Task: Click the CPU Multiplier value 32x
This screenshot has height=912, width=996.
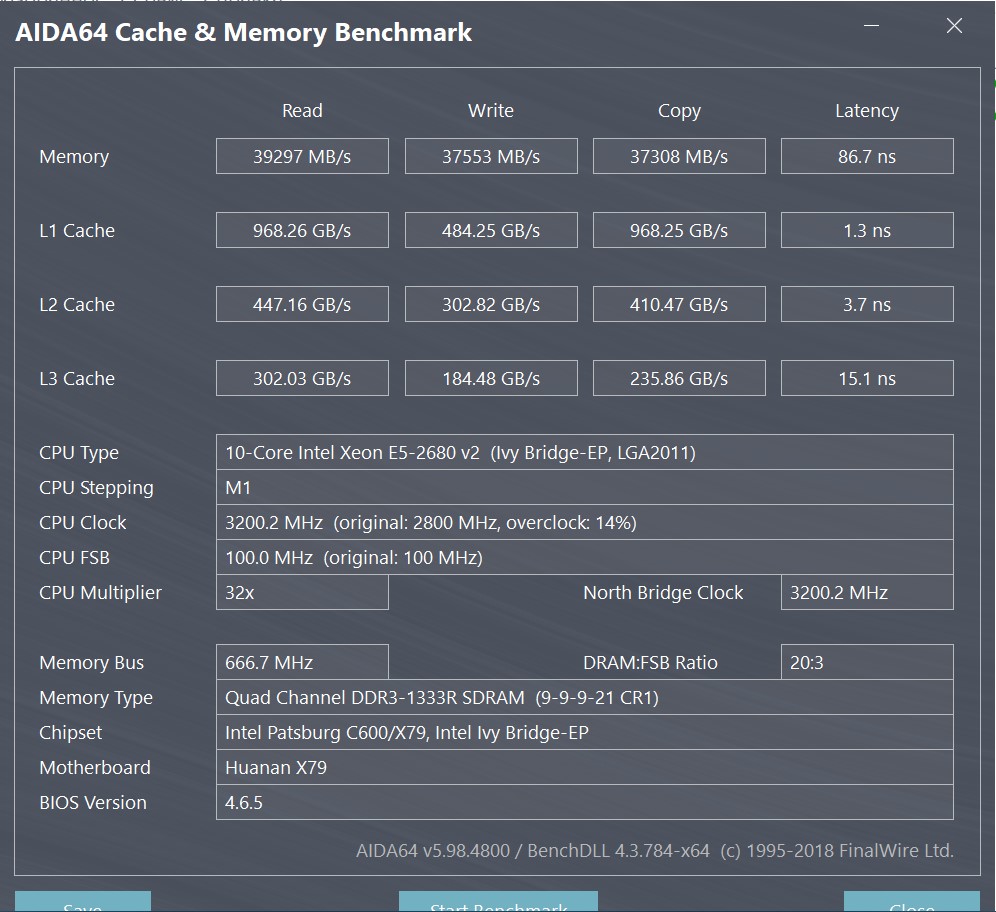Action: pyautogui.click(x=302, y=592)
